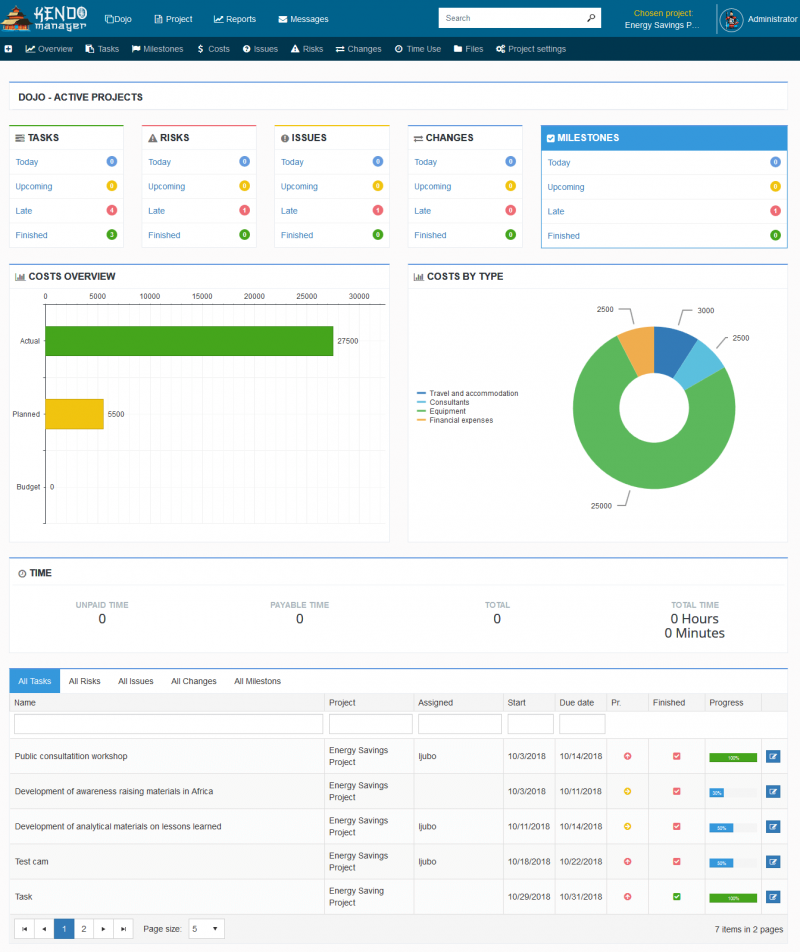Click the green Actual bar in Costs Overview

click(189, 341)
